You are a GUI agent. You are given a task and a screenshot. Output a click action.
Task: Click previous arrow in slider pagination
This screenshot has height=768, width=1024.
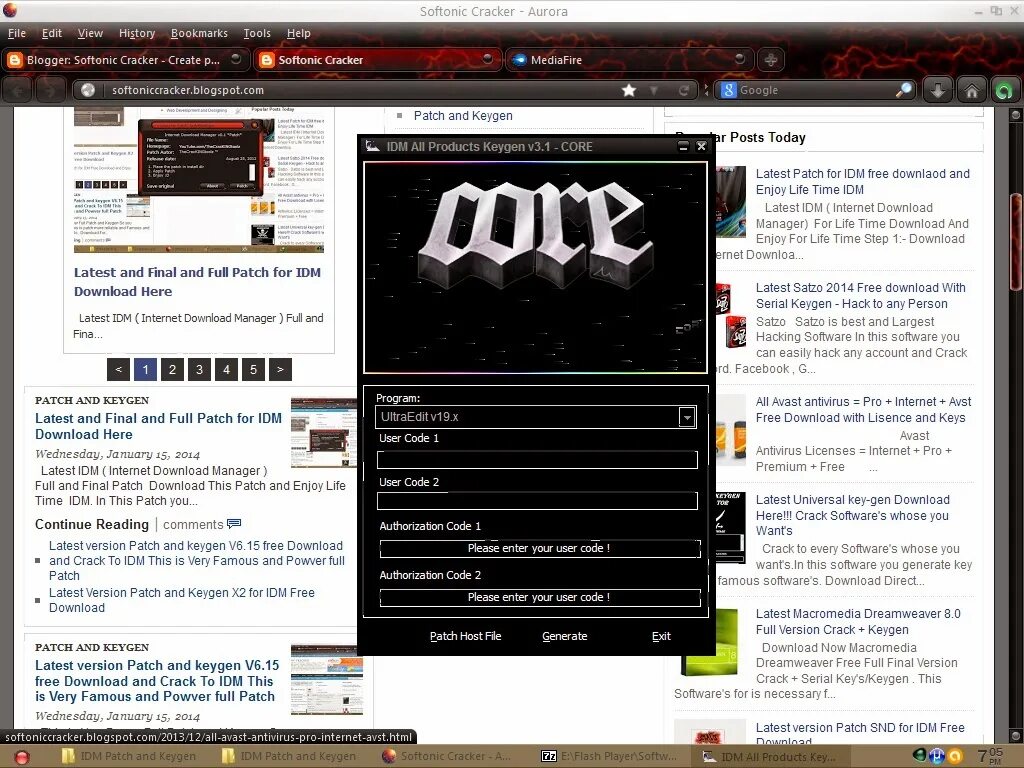[118, 370]
